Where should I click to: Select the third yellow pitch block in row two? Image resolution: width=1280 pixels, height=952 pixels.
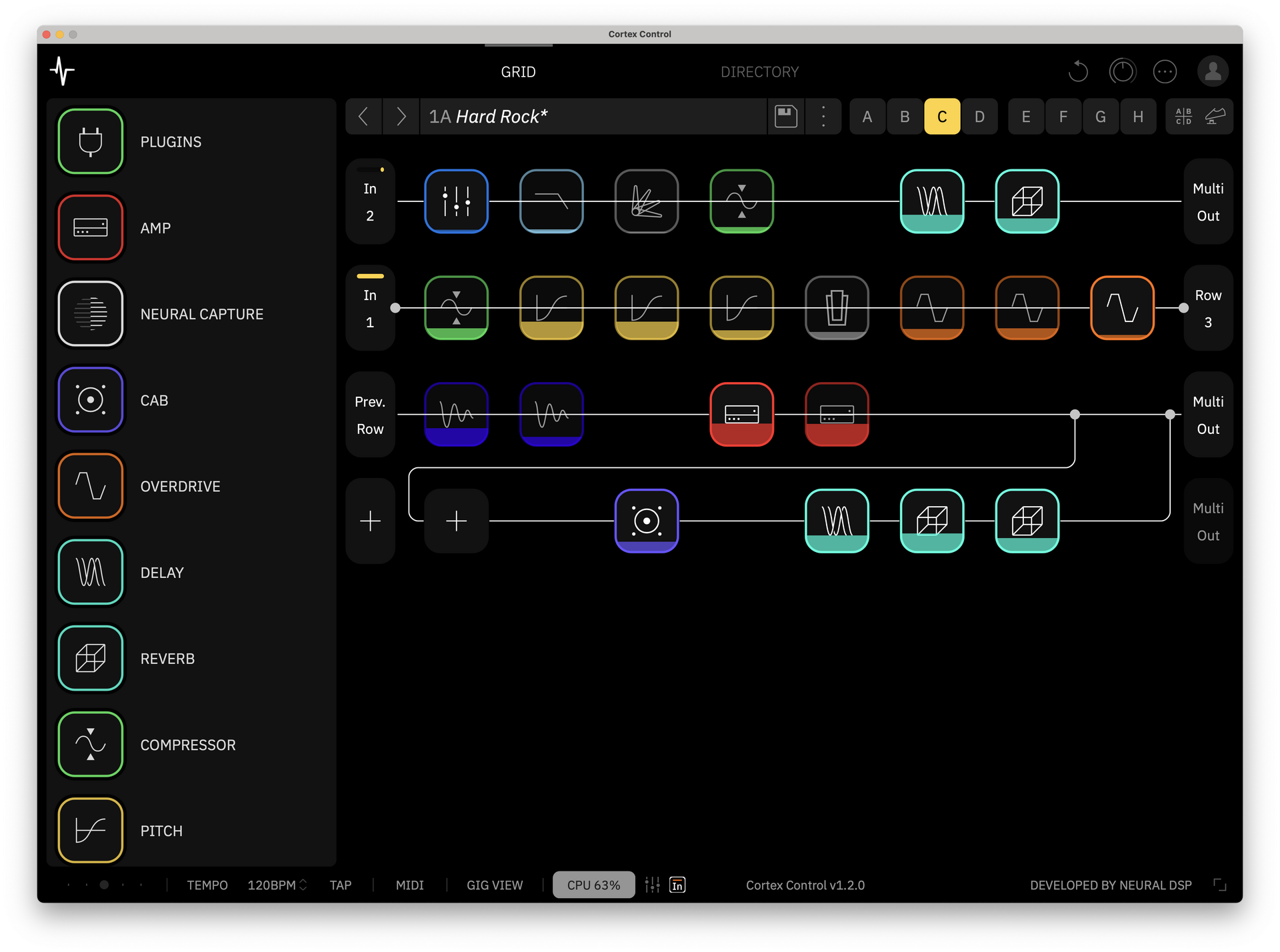pyautogui.click(x=741, y=308)
